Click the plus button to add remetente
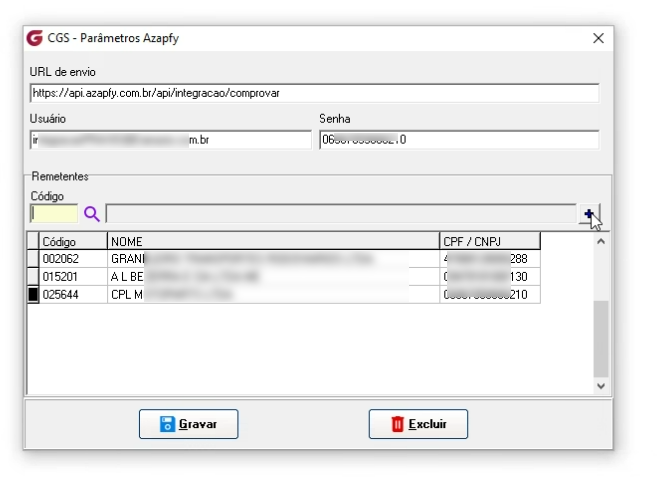 point(590,214)
